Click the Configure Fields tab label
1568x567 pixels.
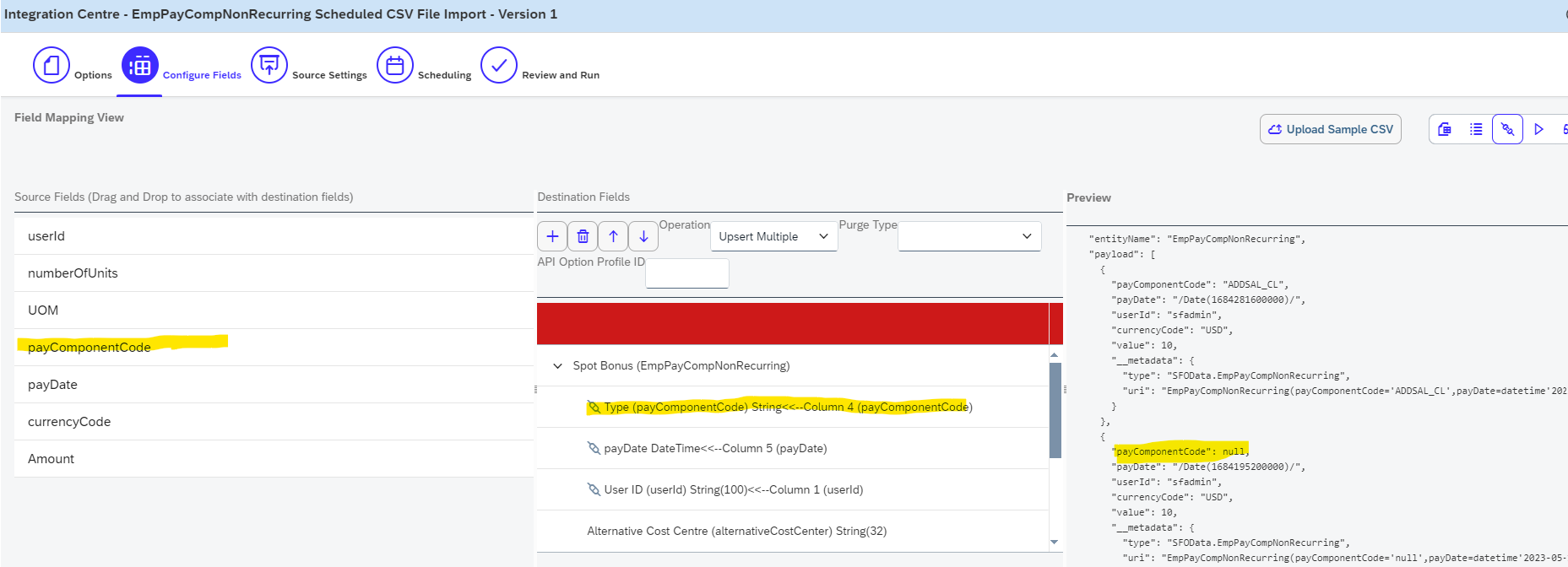click(202, 75)
